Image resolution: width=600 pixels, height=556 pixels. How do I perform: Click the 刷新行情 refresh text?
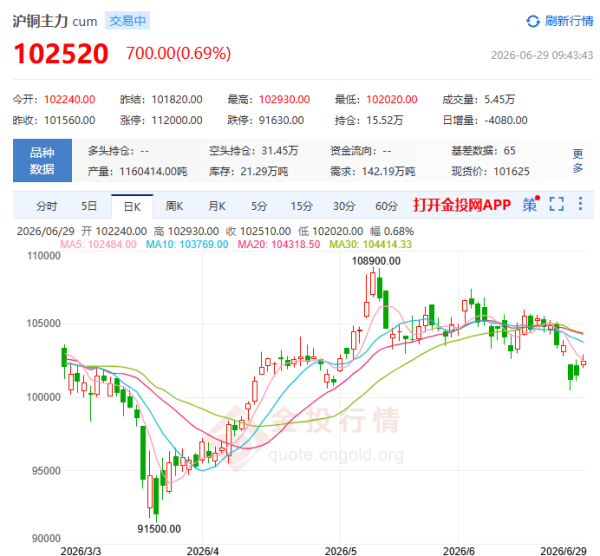tap(569, 21)
